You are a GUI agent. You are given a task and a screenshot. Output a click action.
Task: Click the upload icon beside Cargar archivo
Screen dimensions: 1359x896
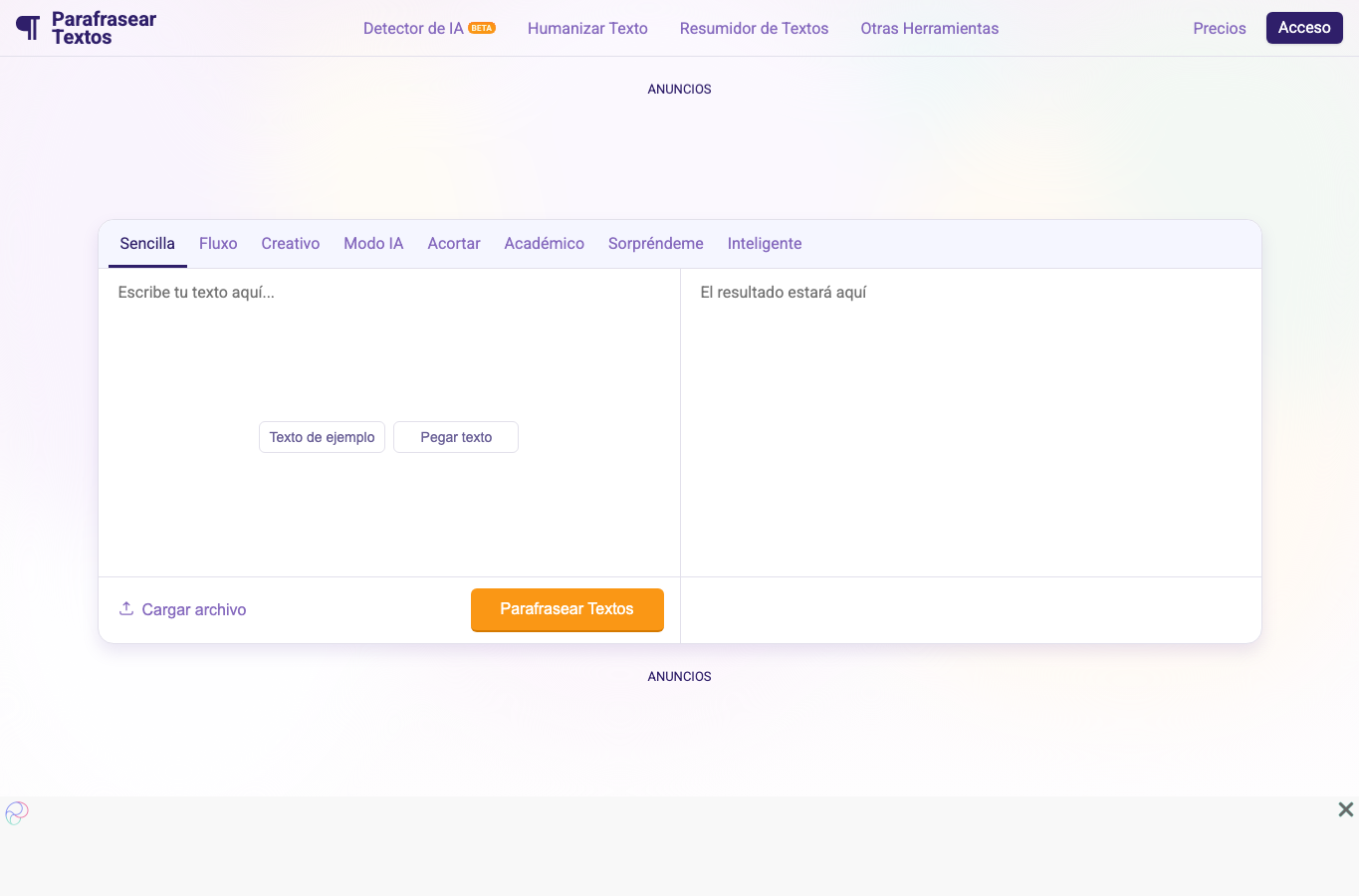[126, 608]
